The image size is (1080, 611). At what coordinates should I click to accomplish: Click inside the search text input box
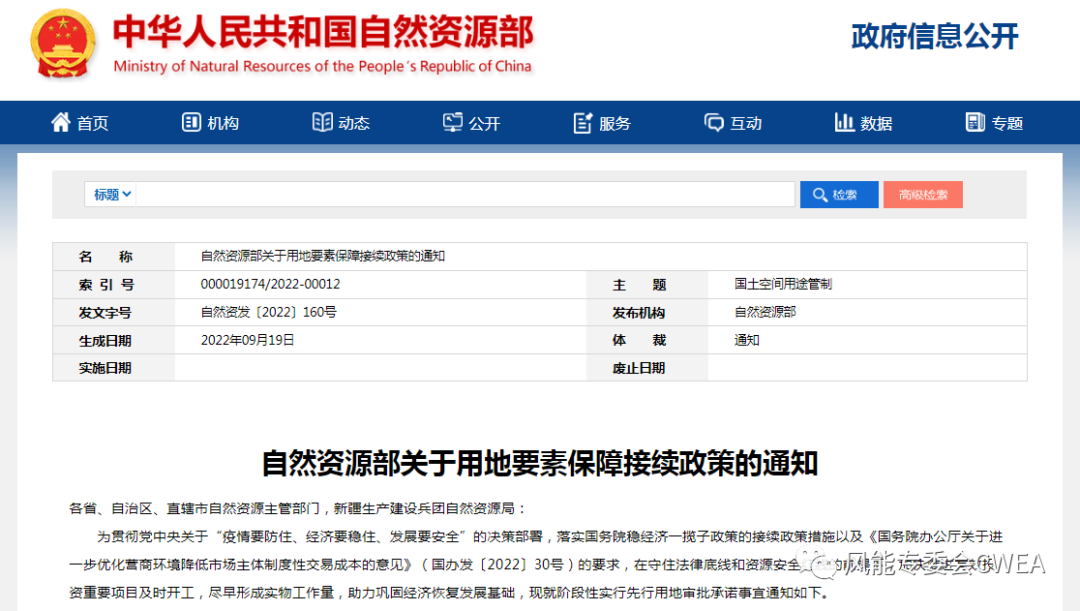click(x=465, y=195)
